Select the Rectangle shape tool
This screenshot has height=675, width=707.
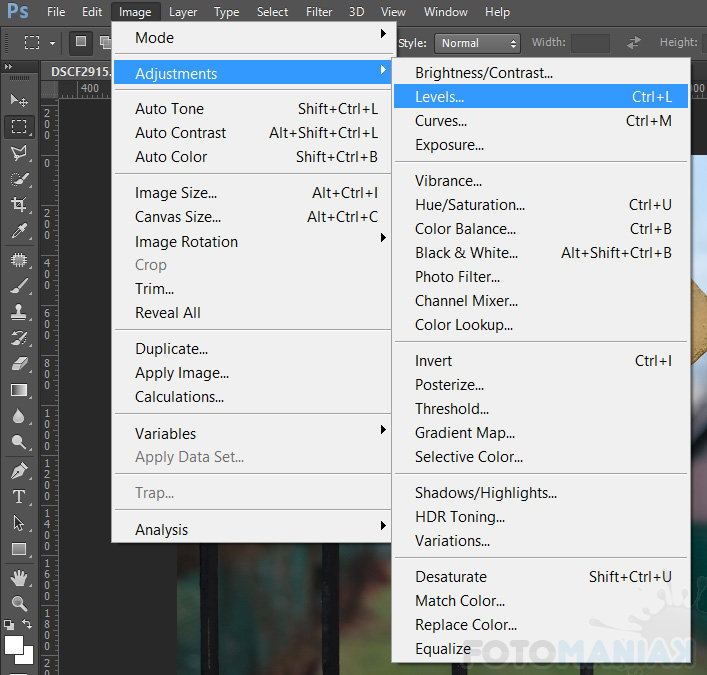pyautogui.click(x=19, y=549)
